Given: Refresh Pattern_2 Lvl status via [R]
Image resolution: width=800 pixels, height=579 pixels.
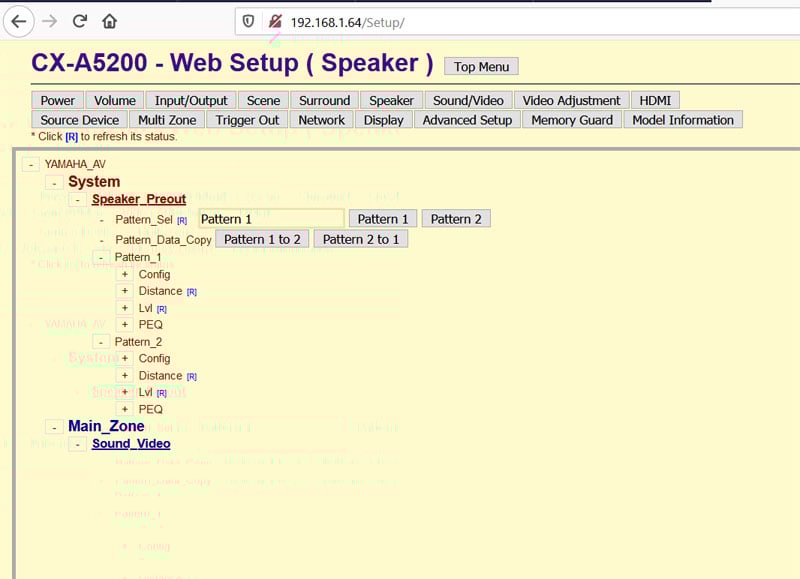Looking at the screenshot, I should pyautogui.click(x=162, y=393).
